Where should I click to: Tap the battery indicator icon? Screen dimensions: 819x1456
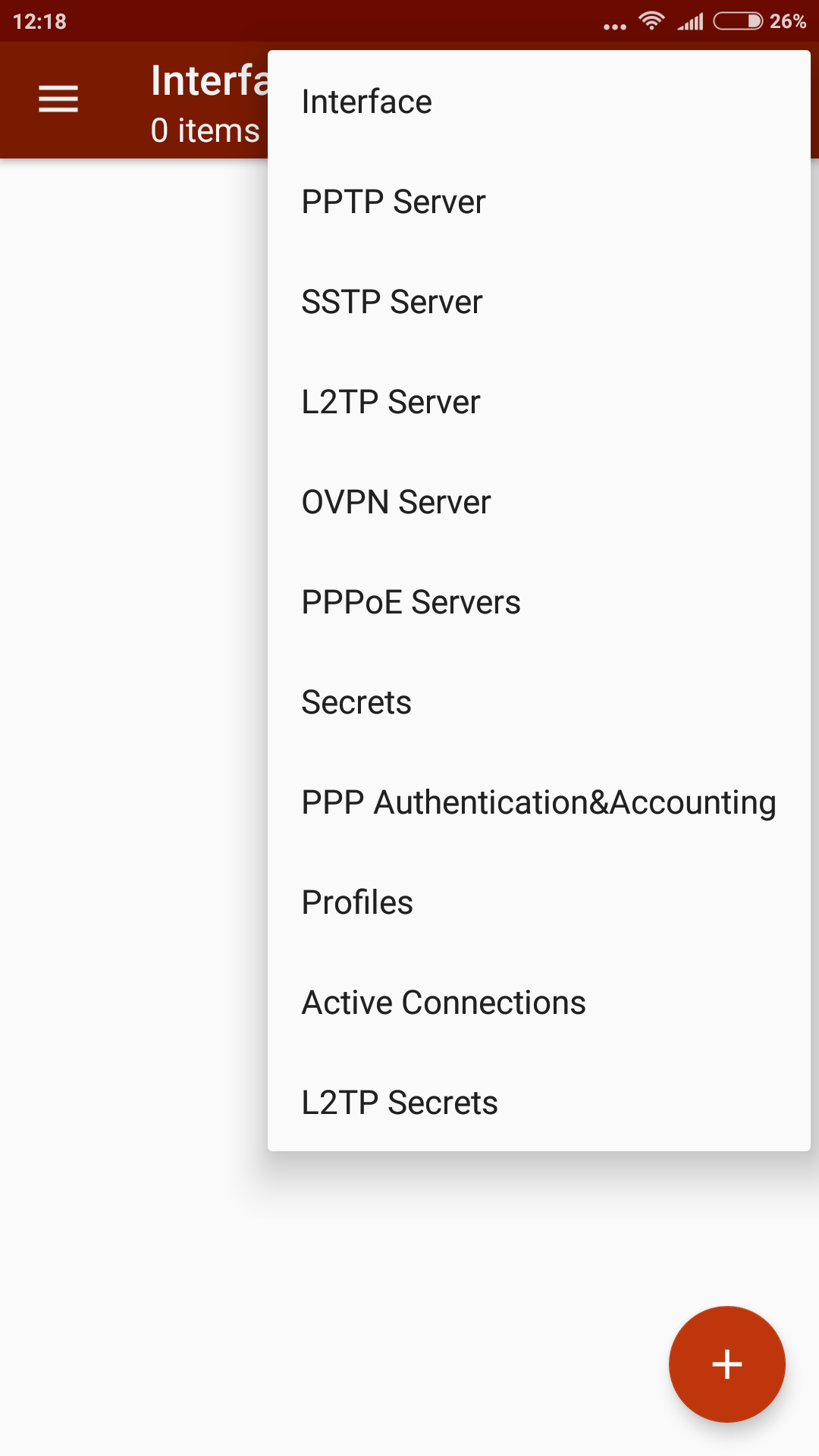pyautogui.click(x=738, y=21)
